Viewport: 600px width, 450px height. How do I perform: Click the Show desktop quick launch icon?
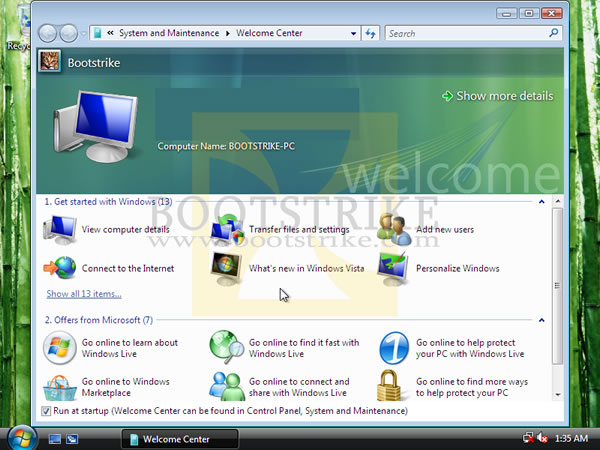(x=55, y=439)
